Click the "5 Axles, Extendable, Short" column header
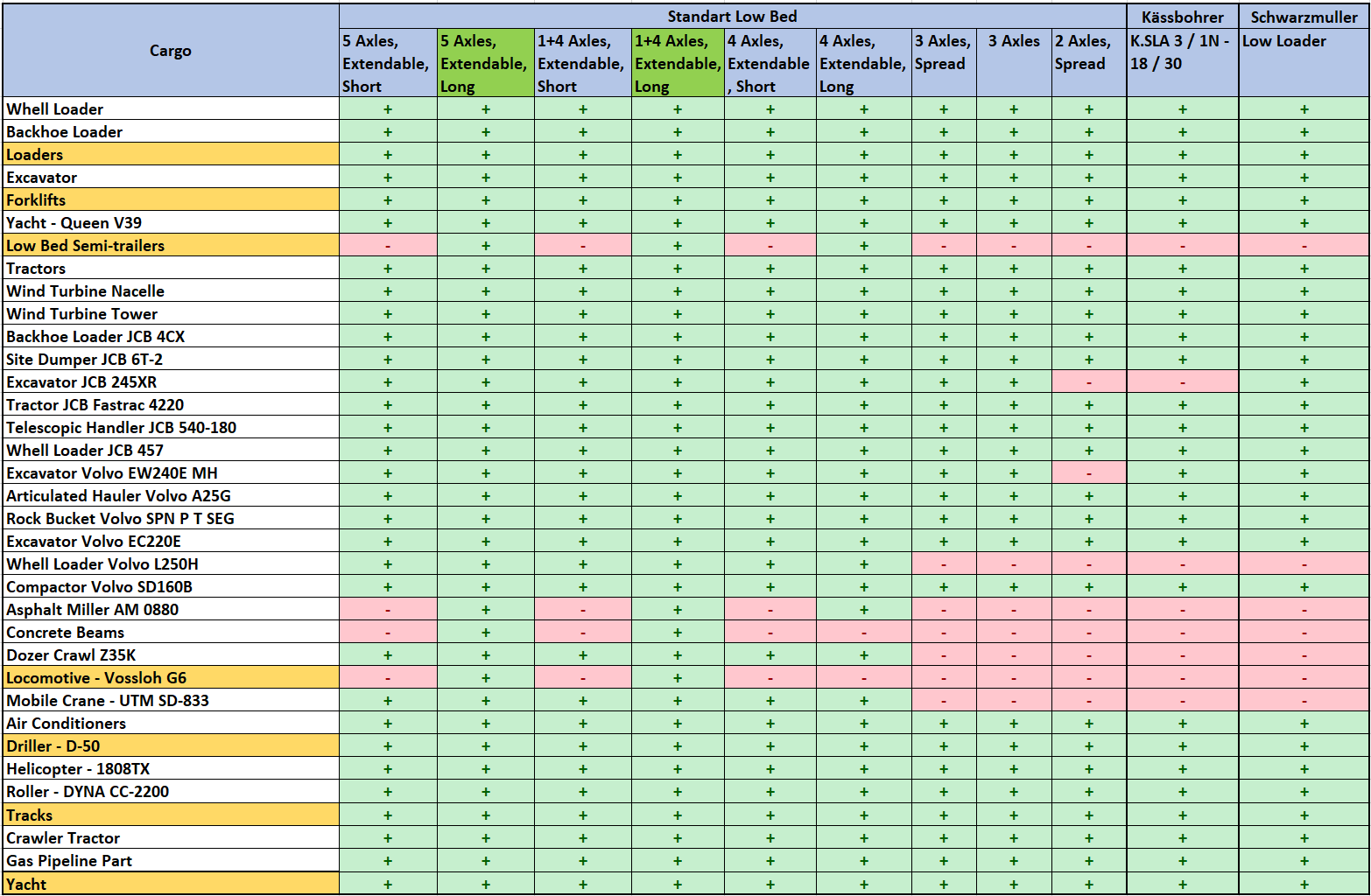The width and height of the screenshot is (1371, 896). [388, 63]
